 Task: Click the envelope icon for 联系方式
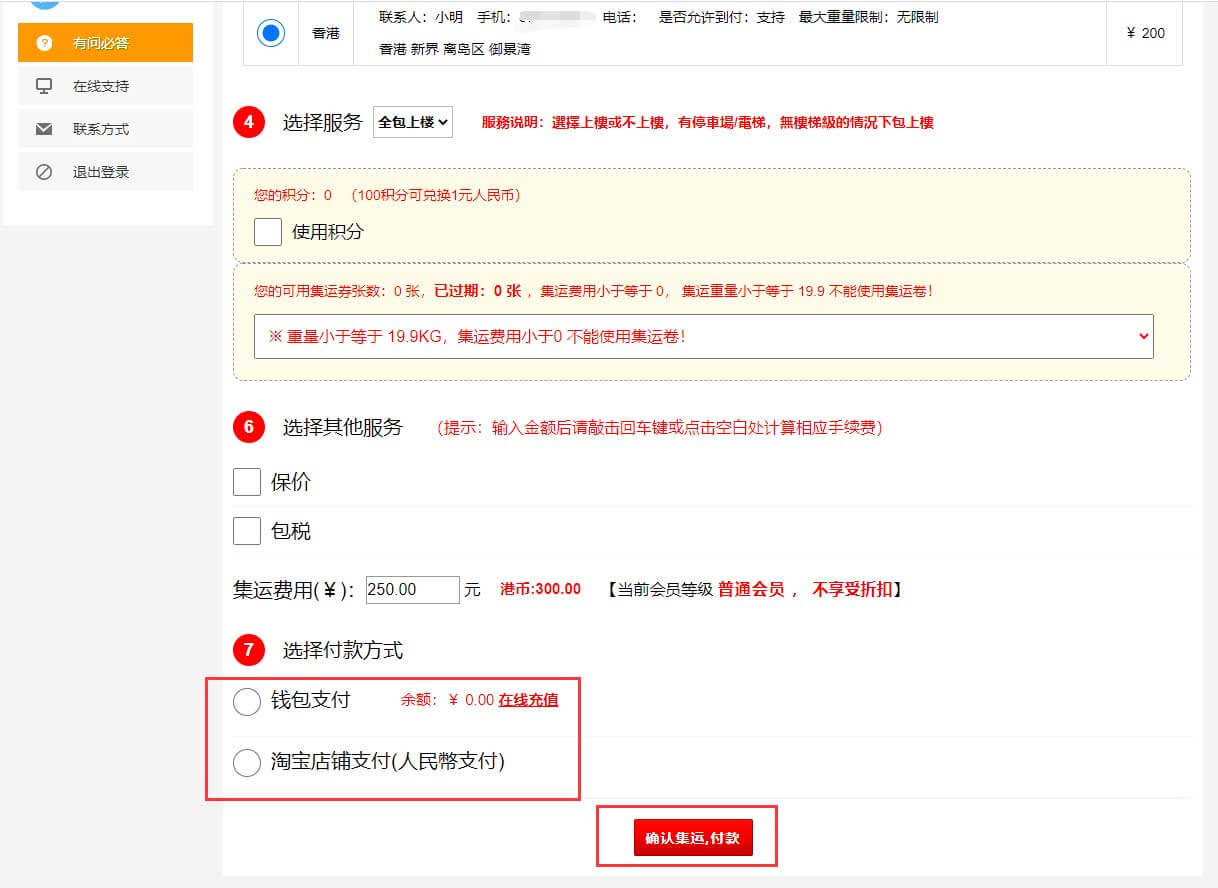click(x=44, y=129)
